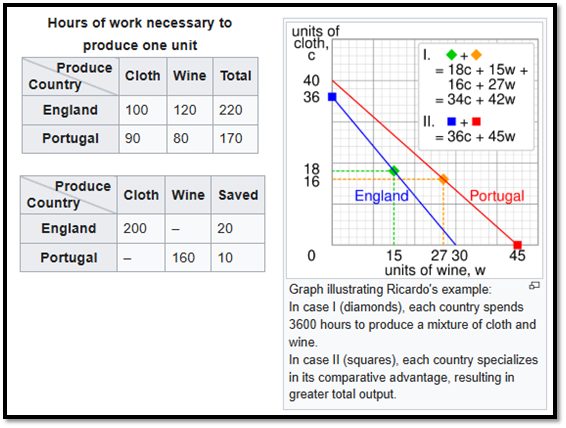Click axis tick label '18' on cloth axis
The height and width of the screenshot is (428, 566).
(312, 169)
